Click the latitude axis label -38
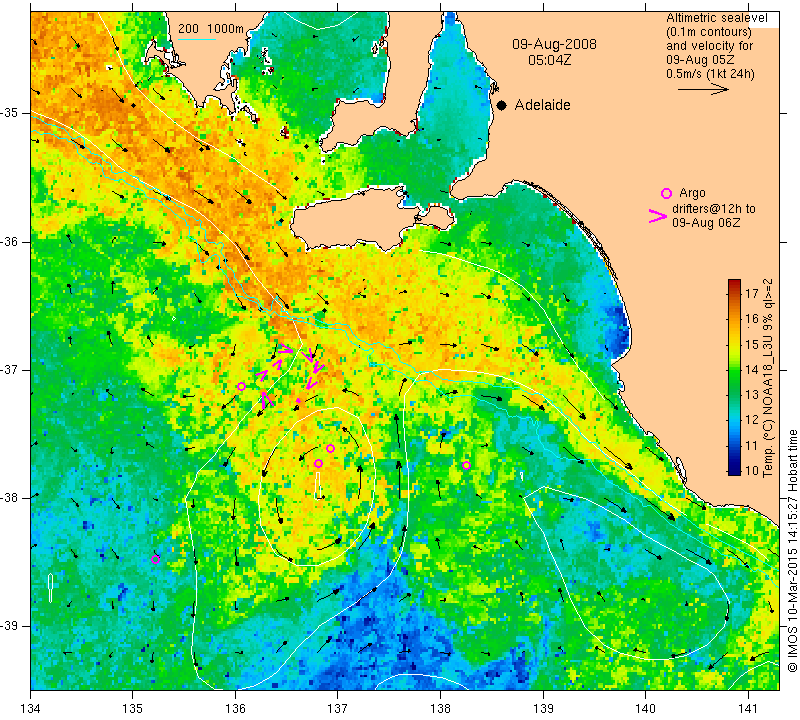The image size is (800, 720). [10, 497]
